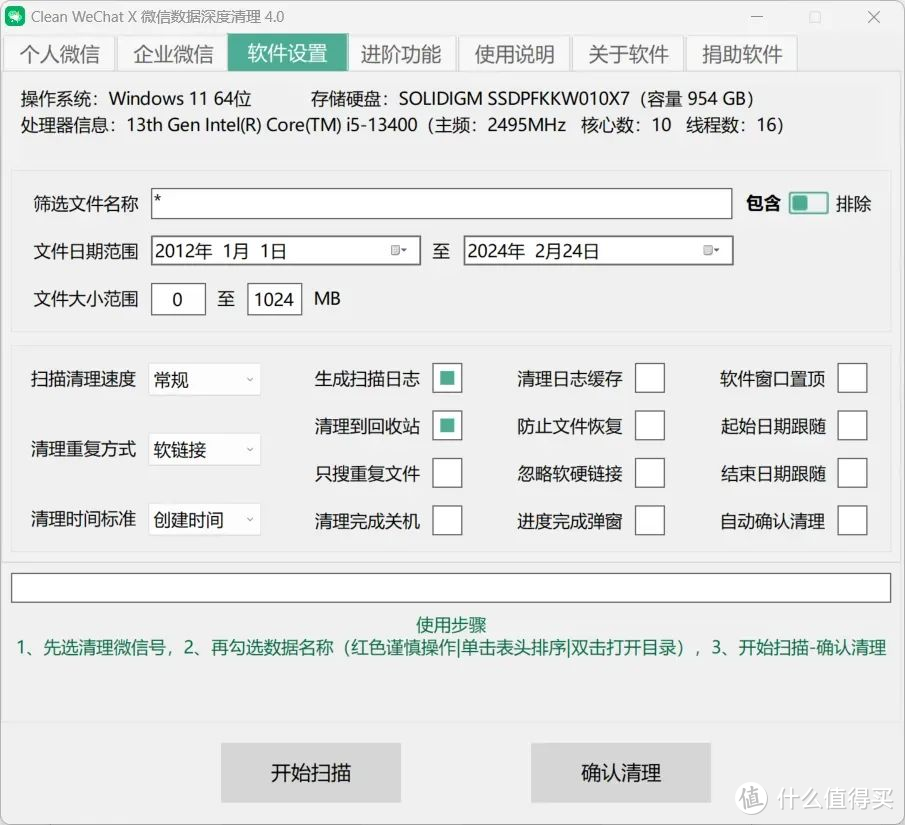The image size is (905, 825).
Task: Check 结束日期跟随 checkbox
Action: coord(852,473)
